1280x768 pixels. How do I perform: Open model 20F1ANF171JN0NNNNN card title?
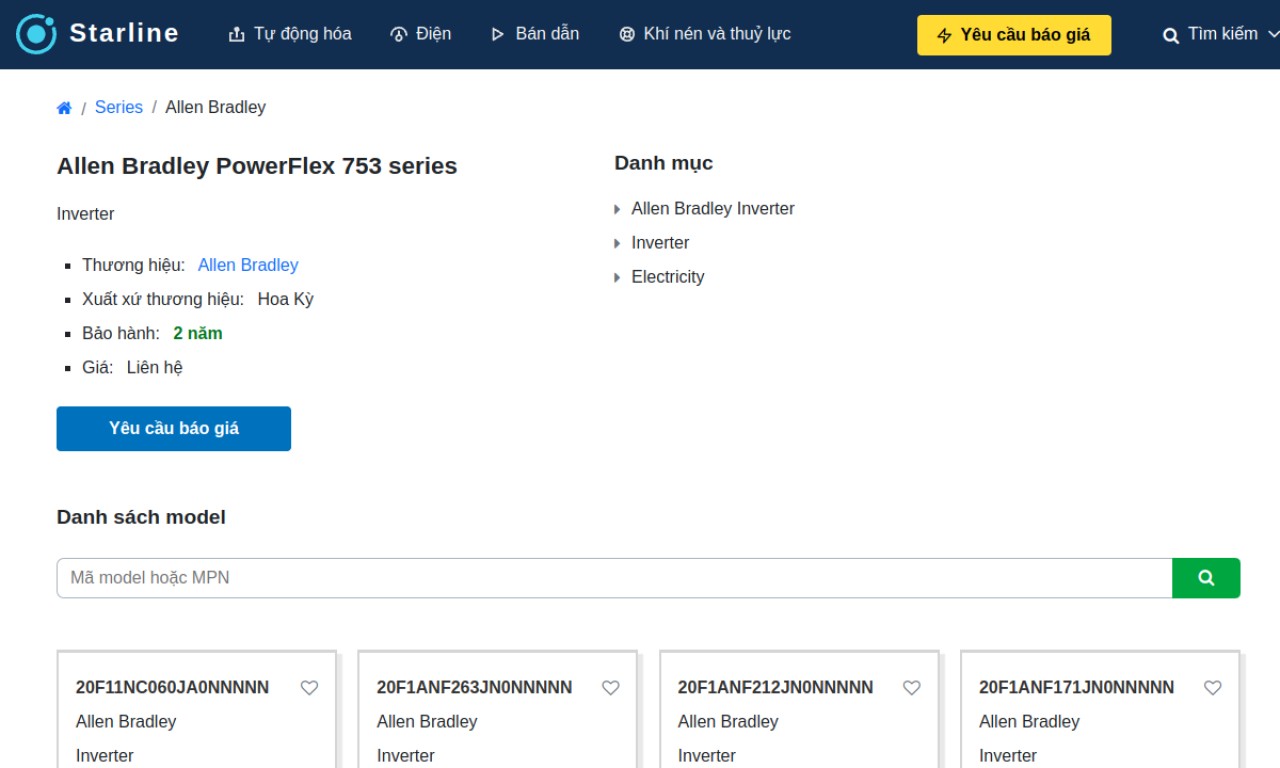[1076, 687]
